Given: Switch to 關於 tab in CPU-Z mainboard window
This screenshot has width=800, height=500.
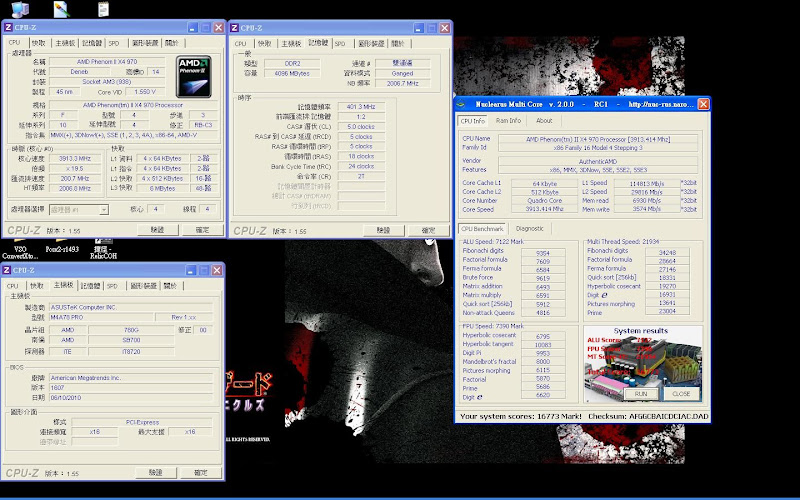Looking at the screenshot, I should (170, 286).
